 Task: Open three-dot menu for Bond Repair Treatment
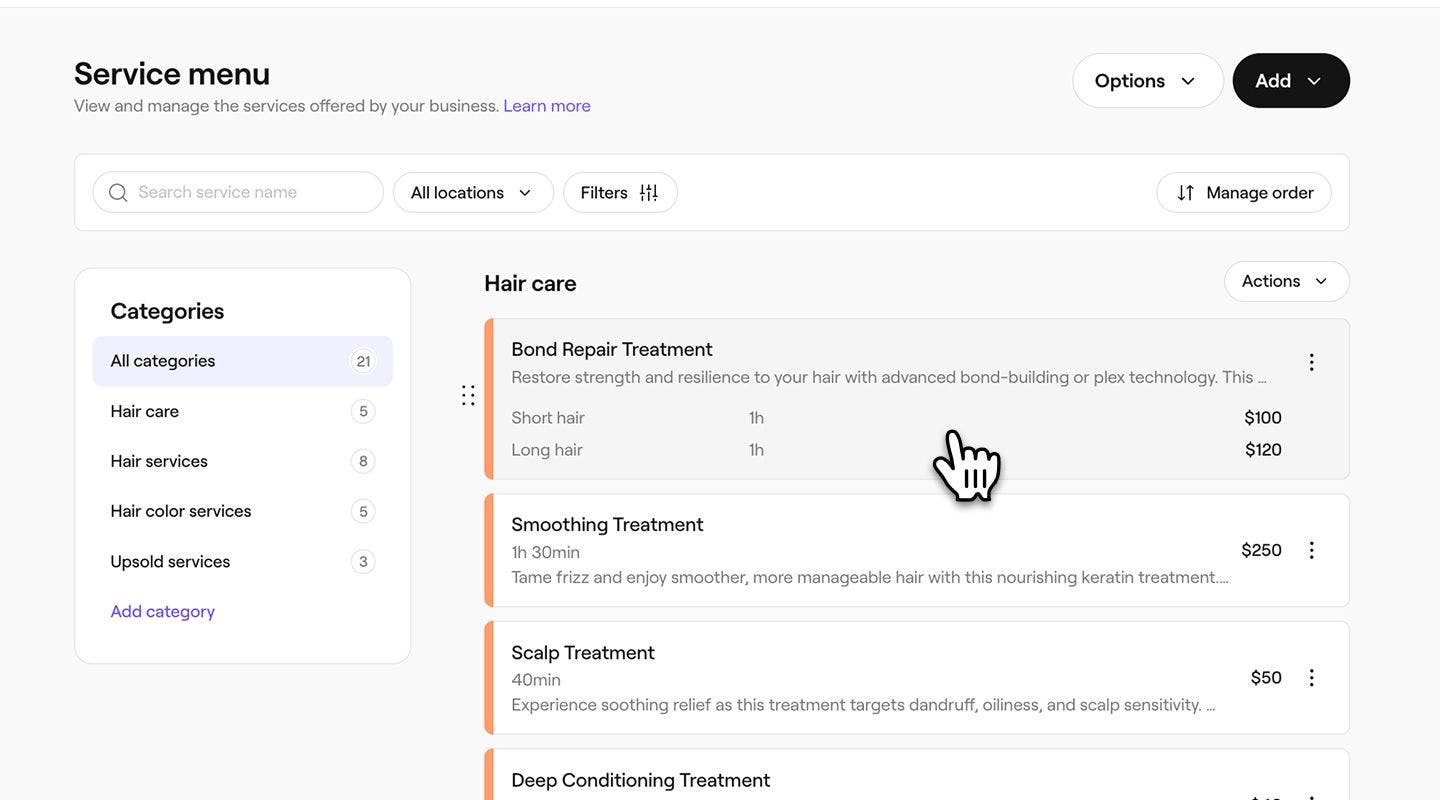pyautogui.click(x=1312, y=362)
